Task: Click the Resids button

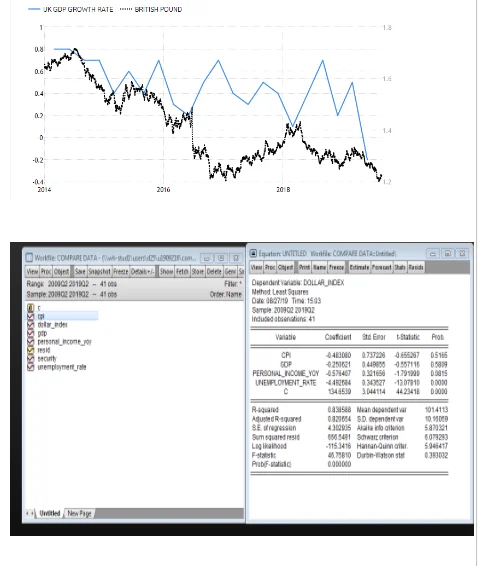Action: (x=416, y=267)
